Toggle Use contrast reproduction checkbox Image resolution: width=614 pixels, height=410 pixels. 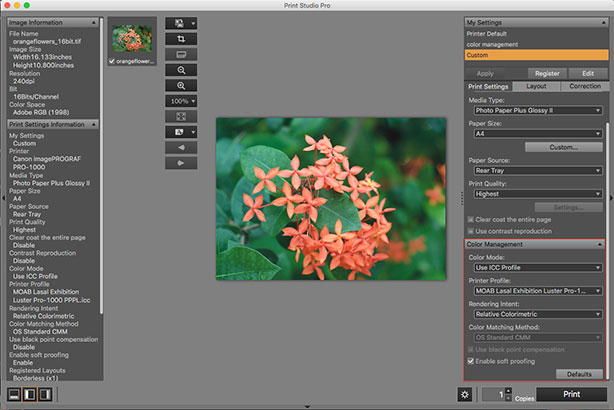pyautogui.click(x=471, y=231)
